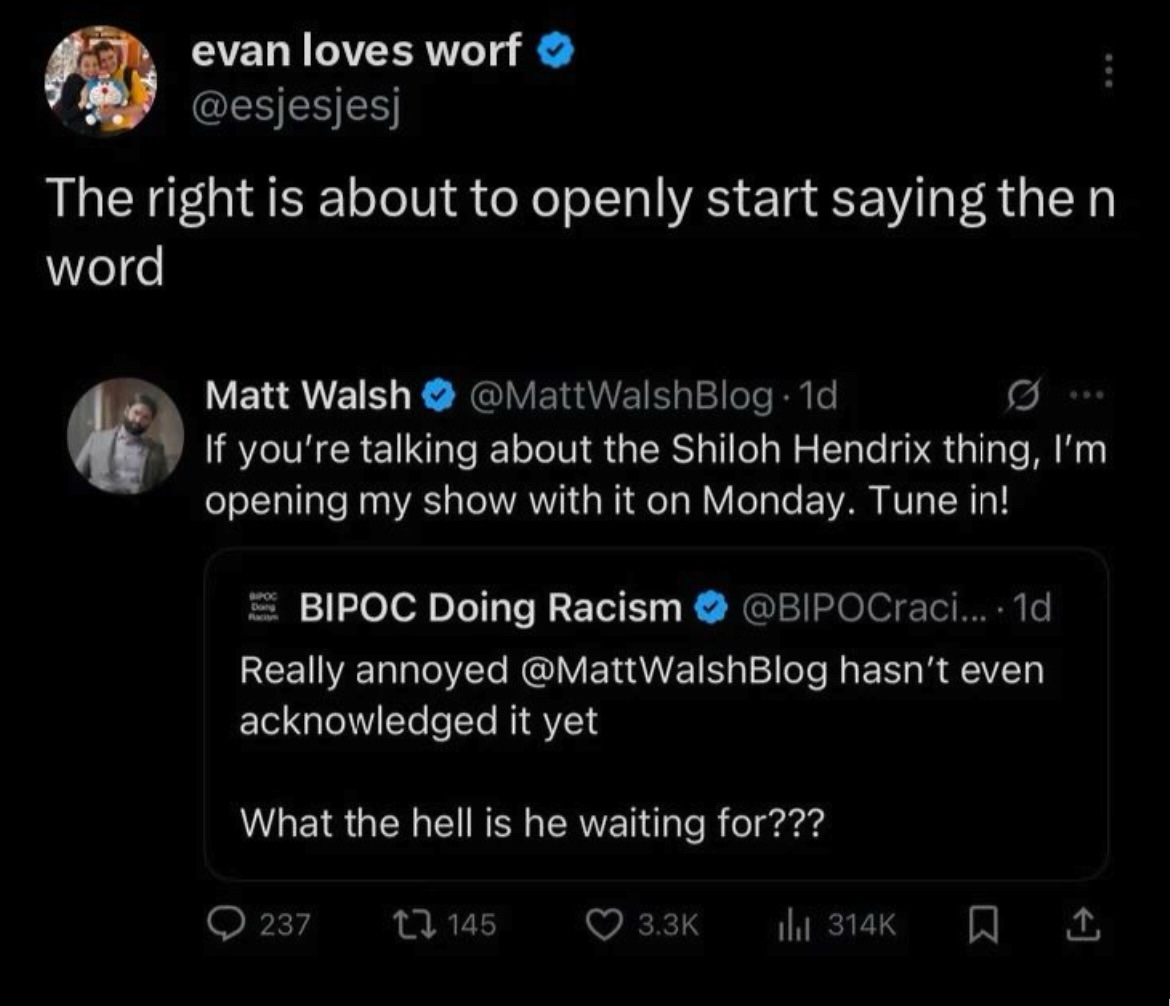1170x1006 pixels.
Task: Open the @MattWalshBlog mention in nested tweet
Action: 673,670
